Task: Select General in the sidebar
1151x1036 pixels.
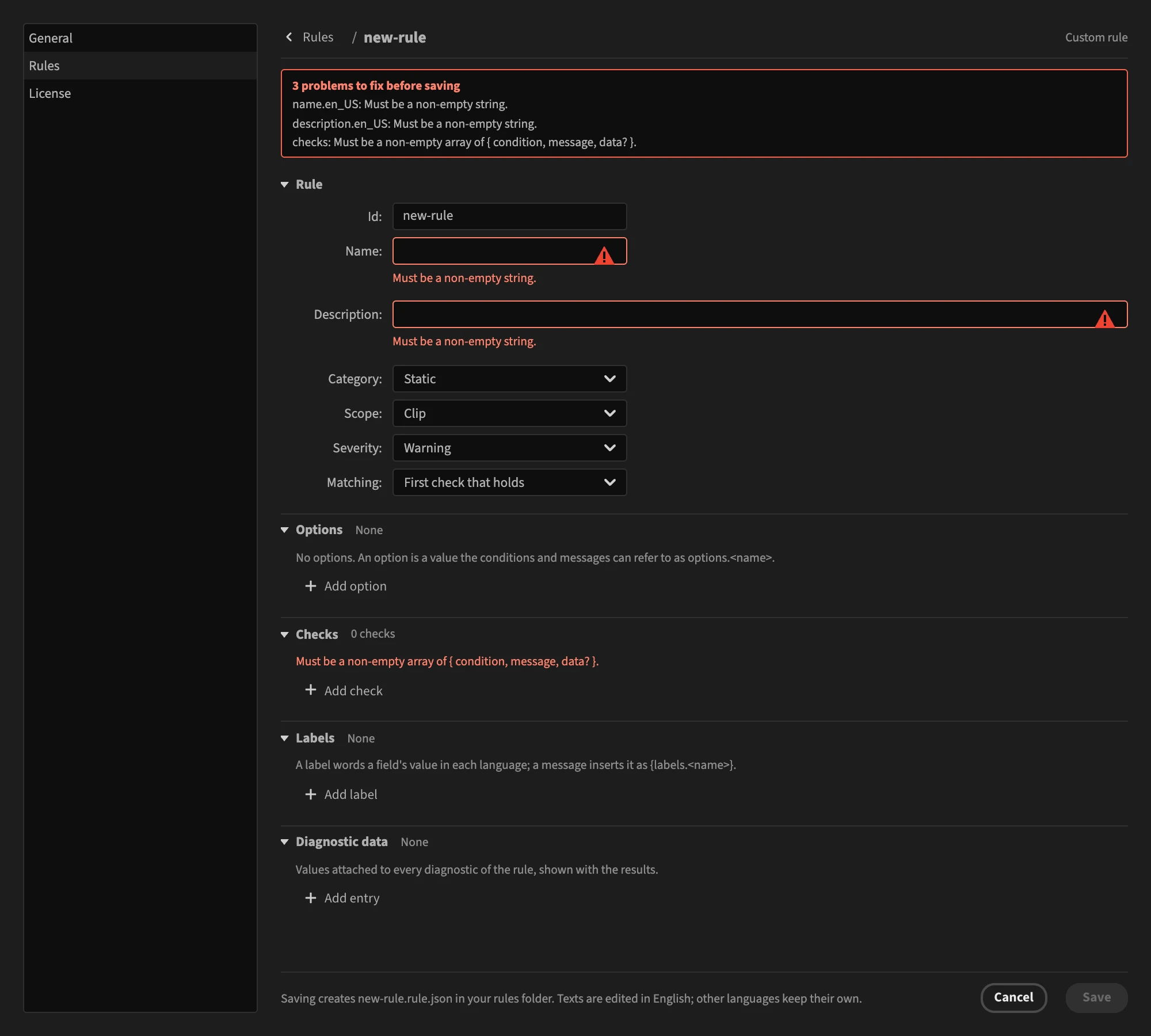Action: tap(140, 38)
